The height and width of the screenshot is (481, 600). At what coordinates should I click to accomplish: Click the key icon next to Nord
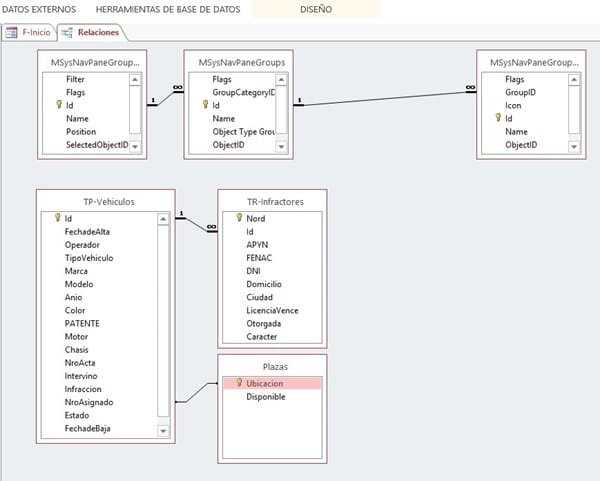[x=238, y=218]
